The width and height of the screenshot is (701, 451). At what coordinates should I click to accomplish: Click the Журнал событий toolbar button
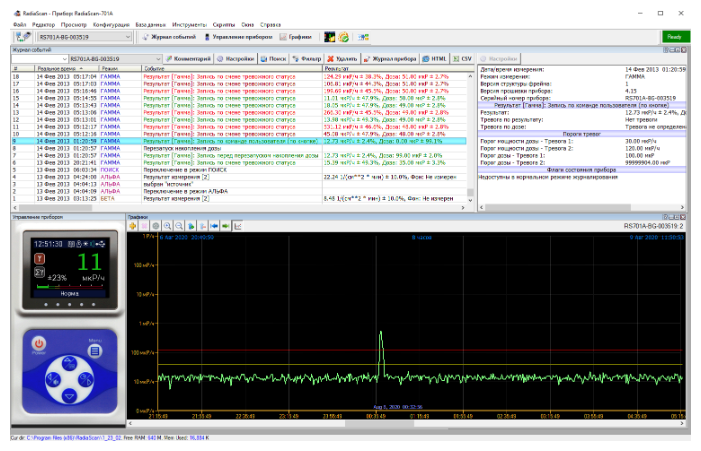pyautogui.click(x=169, y=37)
